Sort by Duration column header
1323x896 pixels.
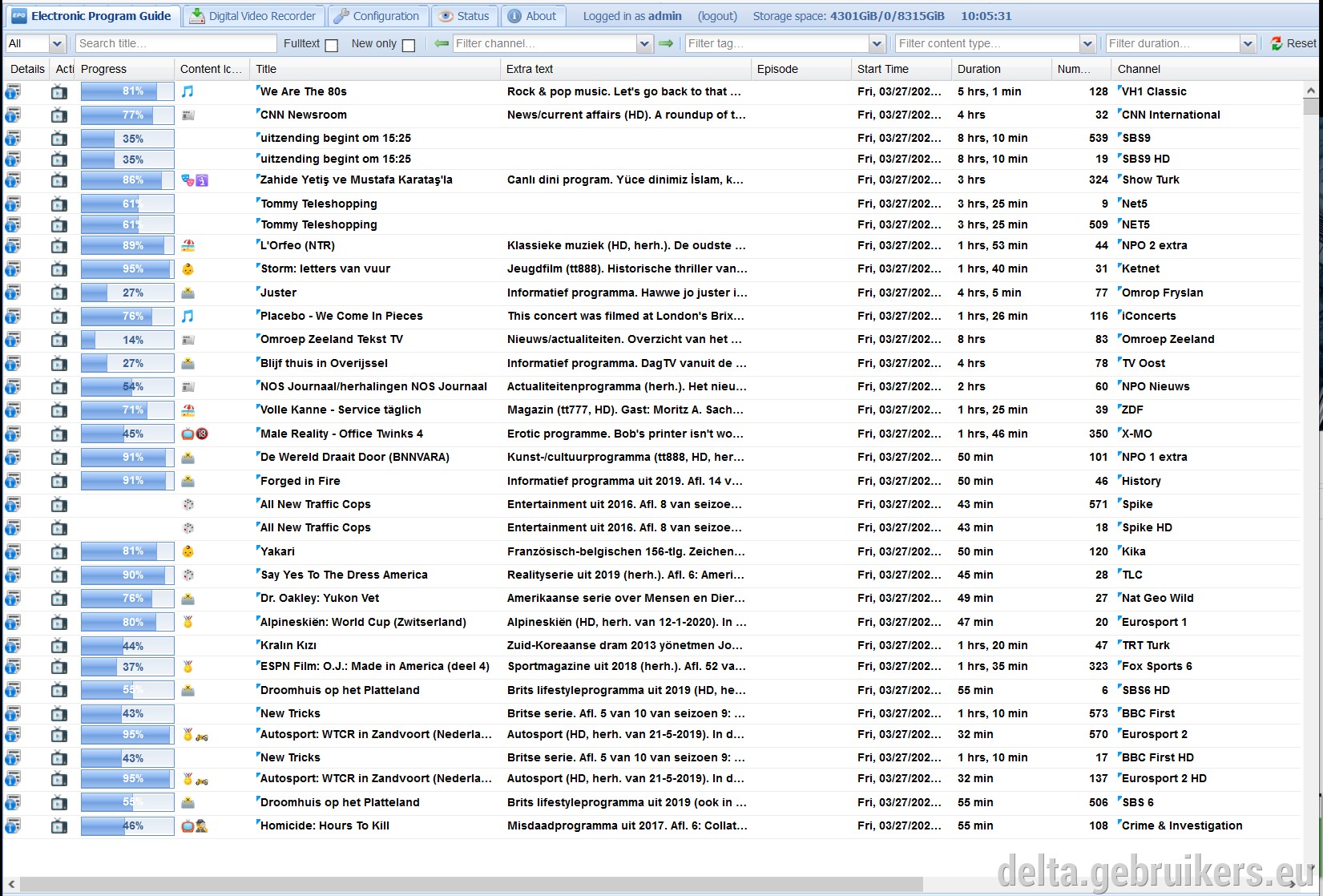click(1001, 69)
